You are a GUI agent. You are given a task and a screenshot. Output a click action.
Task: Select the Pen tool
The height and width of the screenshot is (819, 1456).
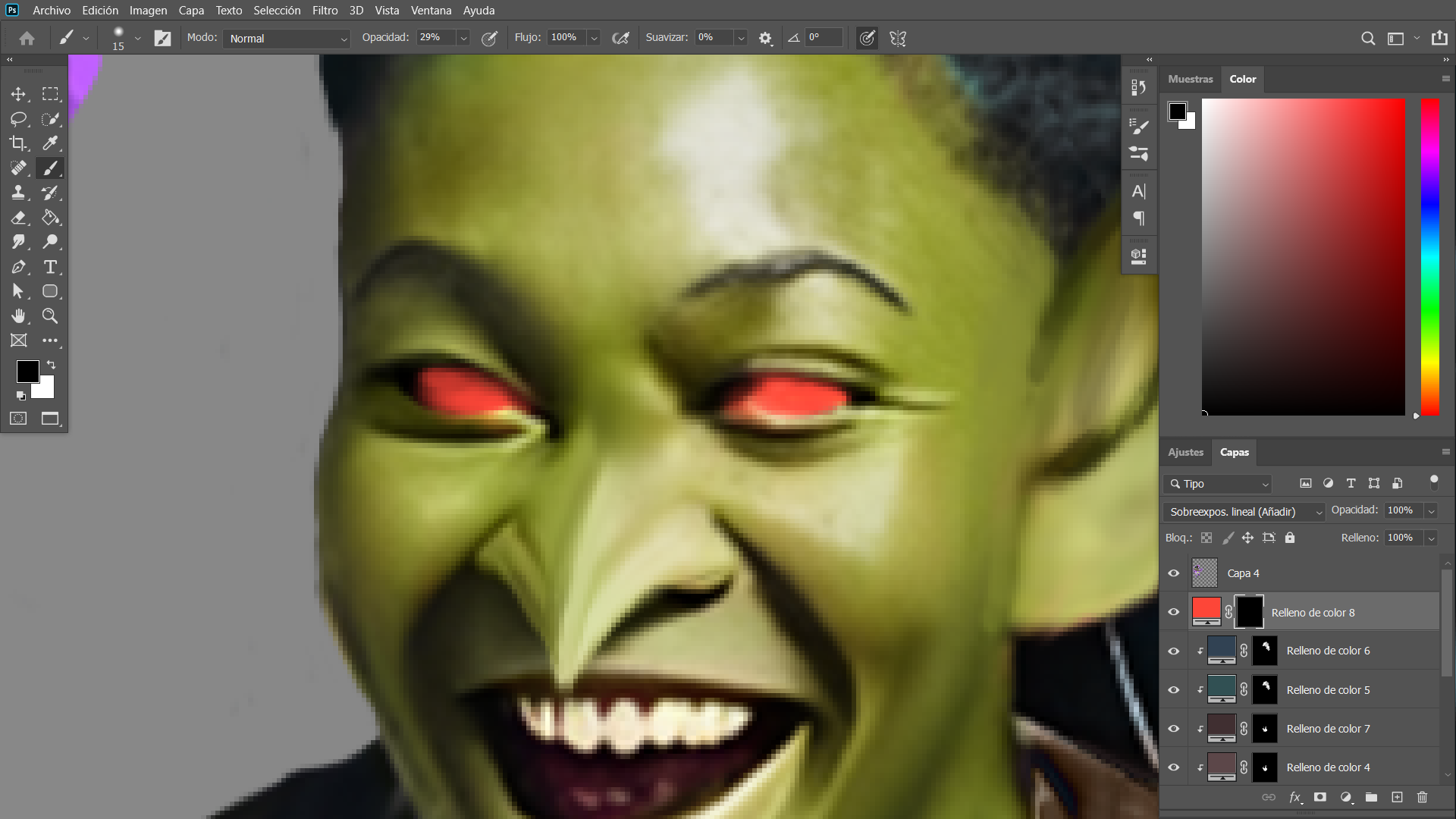(18, 267)
